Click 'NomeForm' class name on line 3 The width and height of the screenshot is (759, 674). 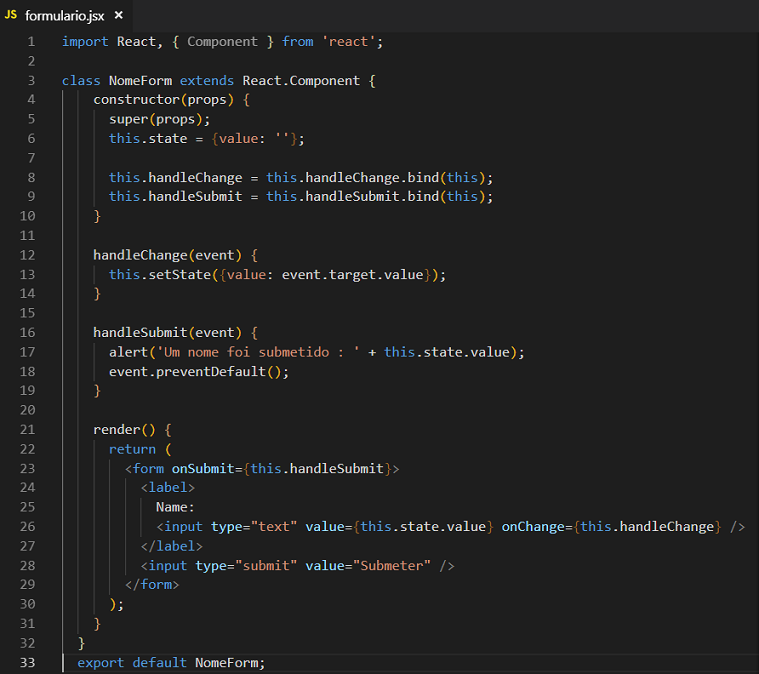tap(140, 81)
